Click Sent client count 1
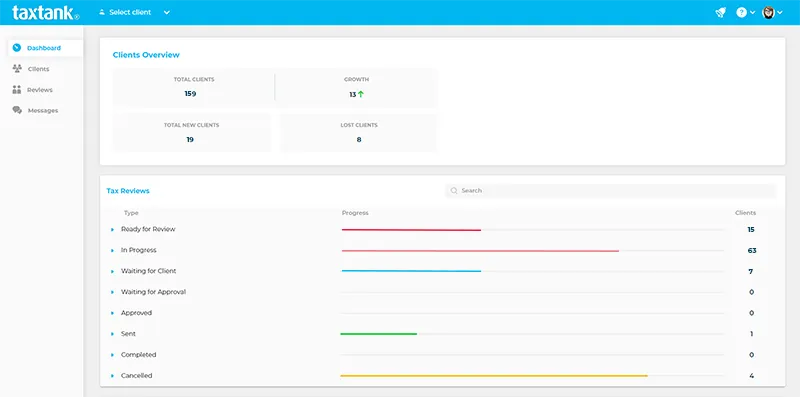The image size is (800, 397). 752,334
